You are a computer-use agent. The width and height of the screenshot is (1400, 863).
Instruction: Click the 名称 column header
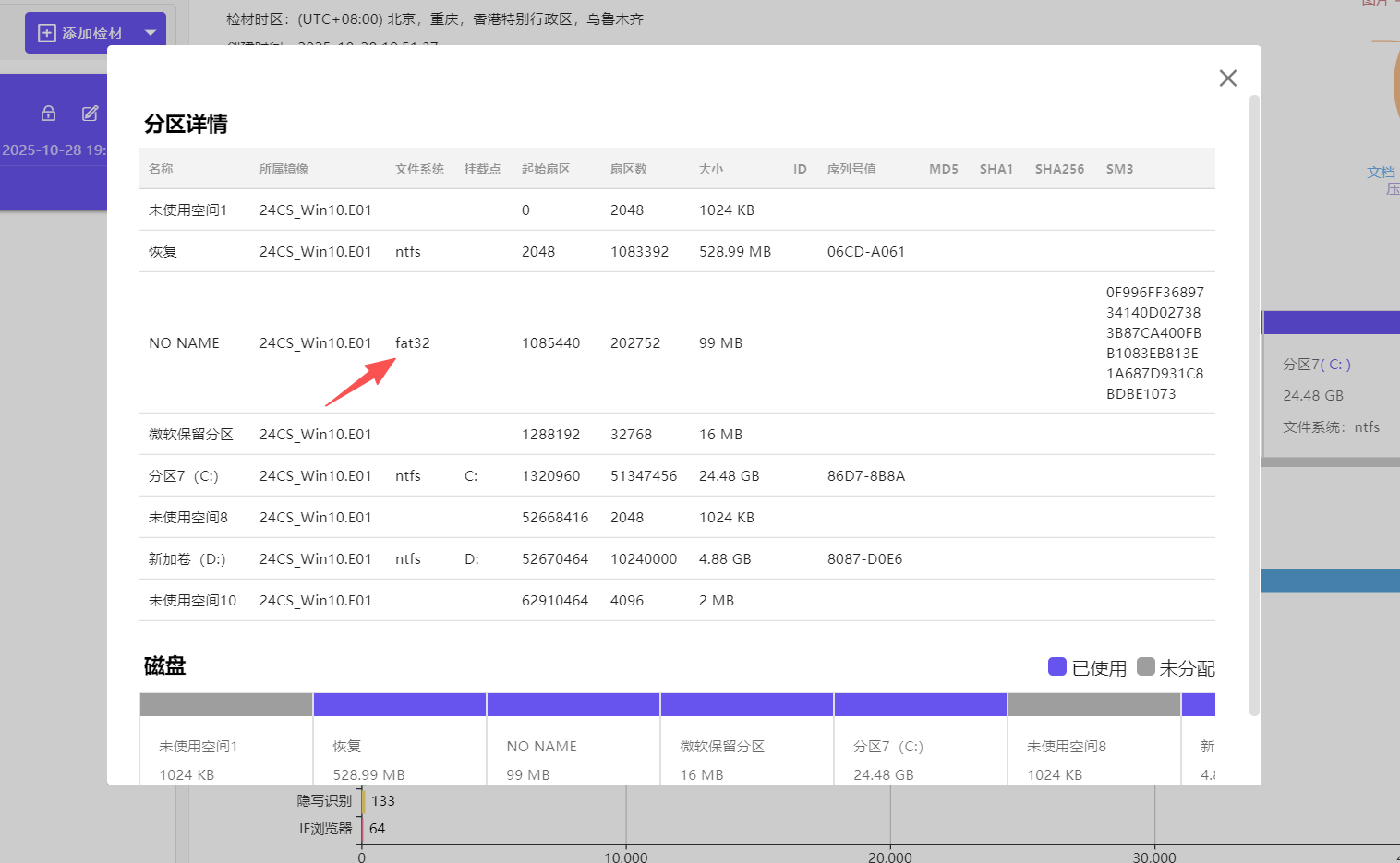(x=161, y=169)
